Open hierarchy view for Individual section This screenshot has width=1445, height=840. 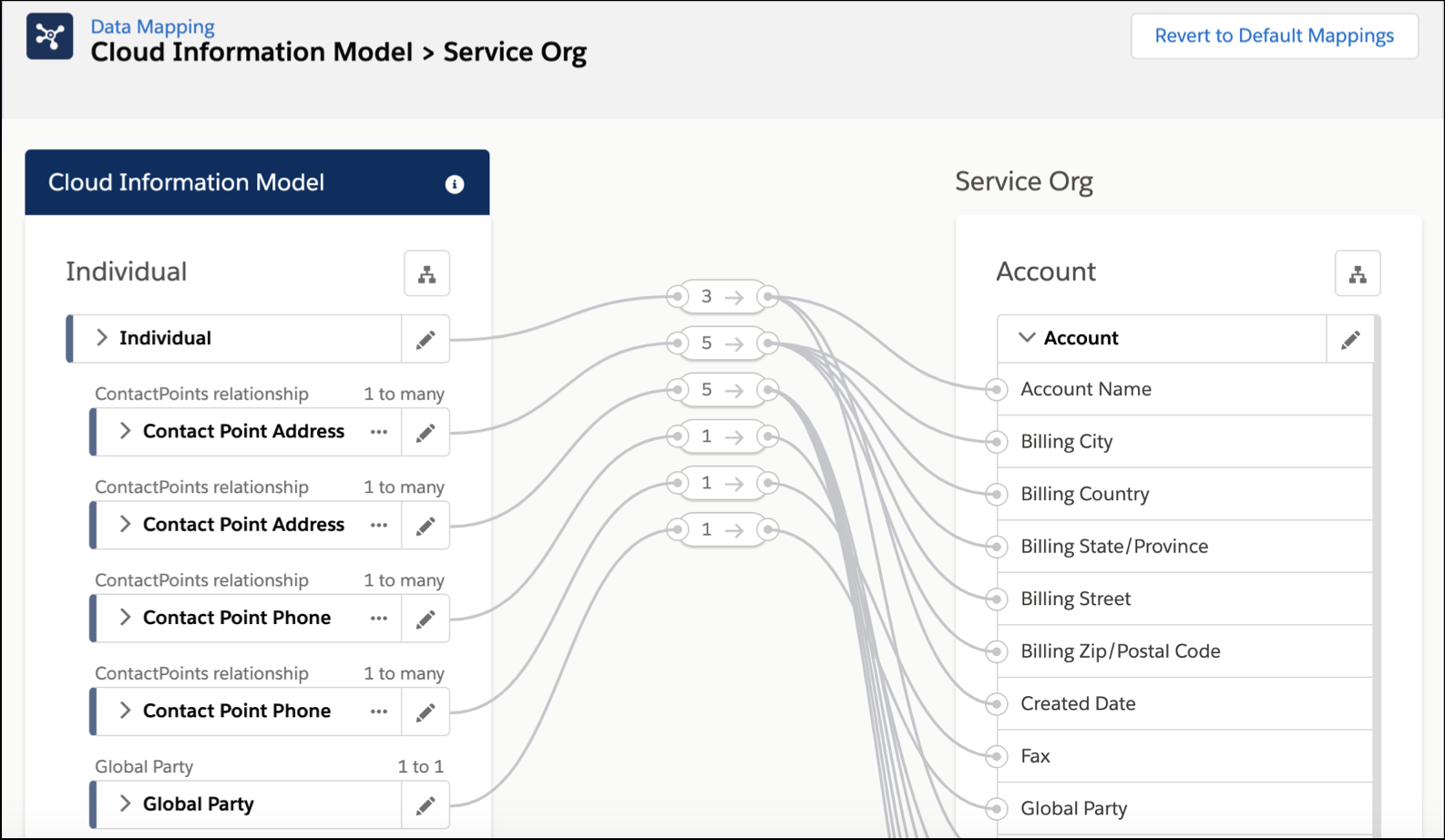426,274
